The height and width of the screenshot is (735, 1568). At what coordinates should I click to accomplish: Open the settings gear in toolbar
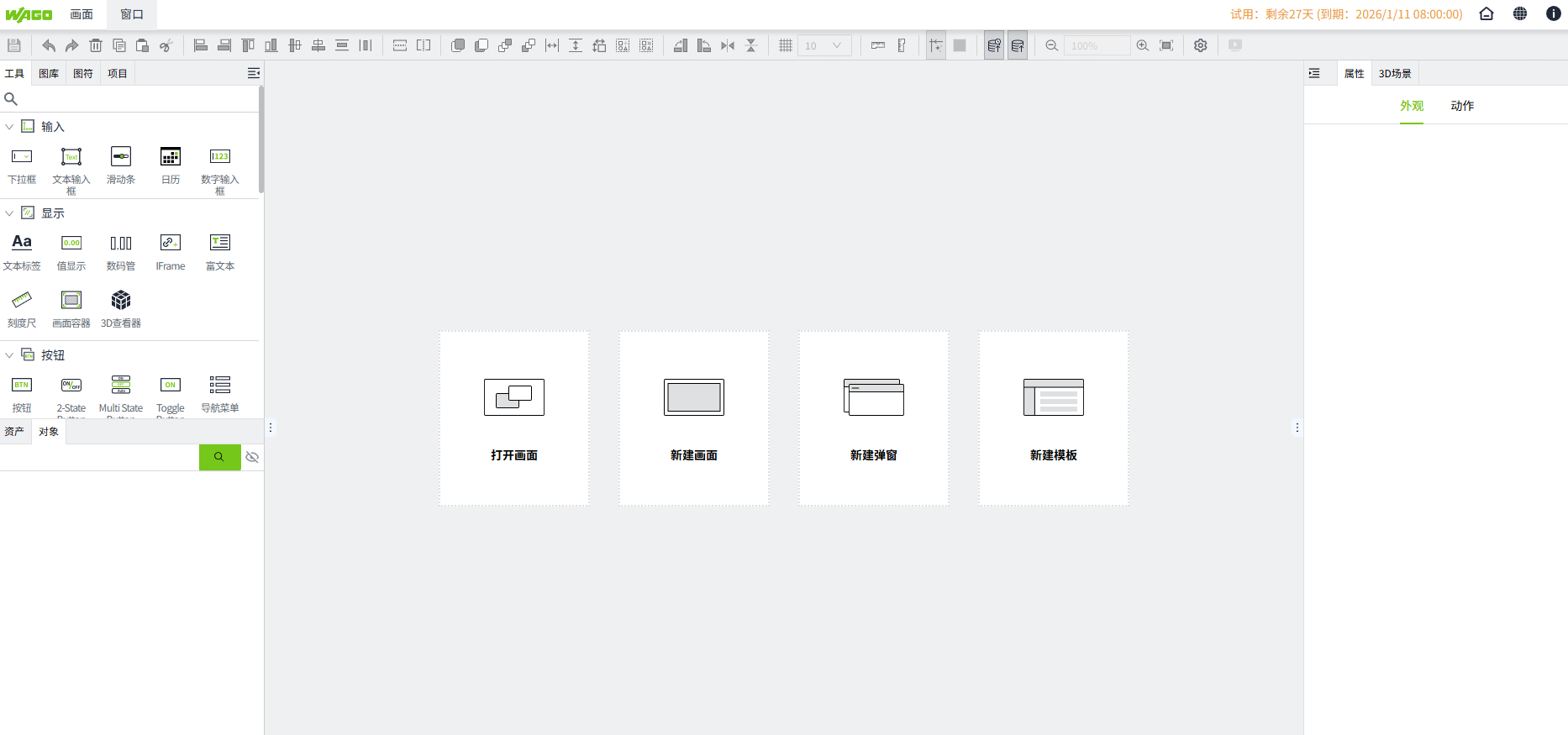[x=1201, y=45]
